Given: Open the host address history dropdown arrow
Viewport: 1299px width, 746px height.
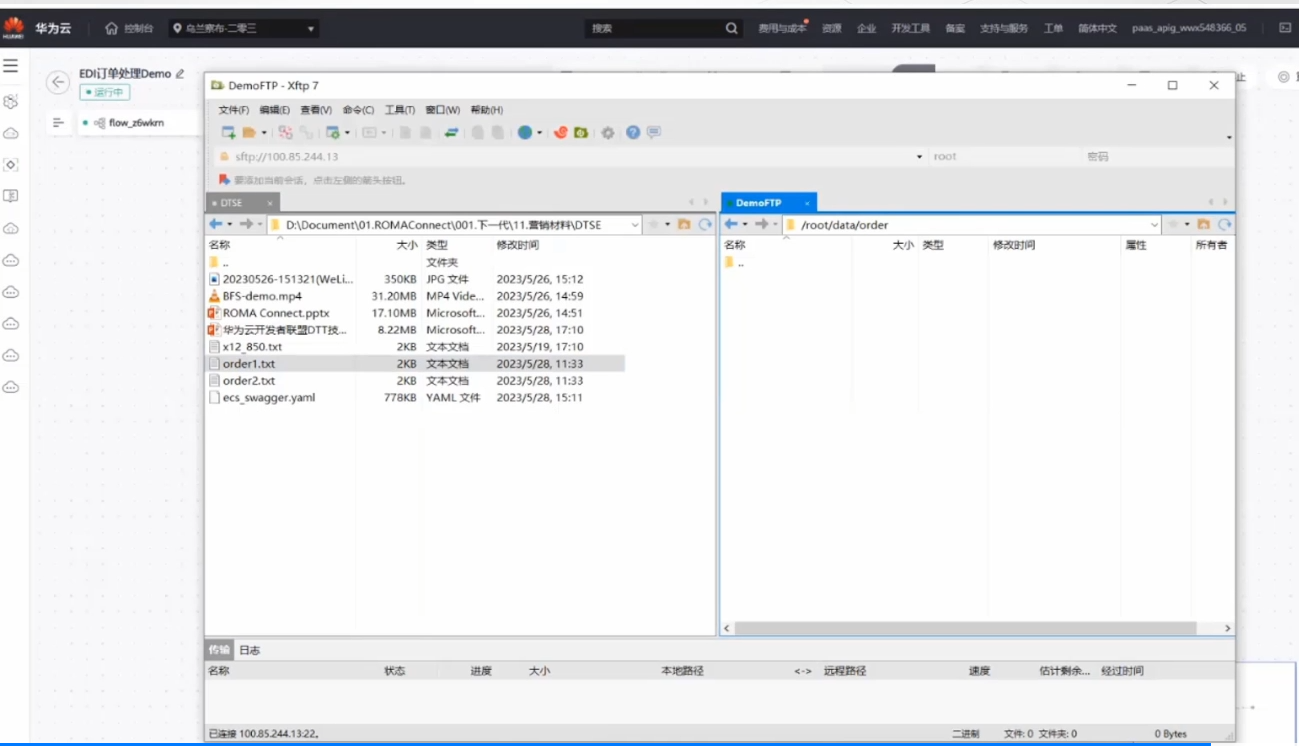Looking at the screenshot, I should tap(919, 157).
